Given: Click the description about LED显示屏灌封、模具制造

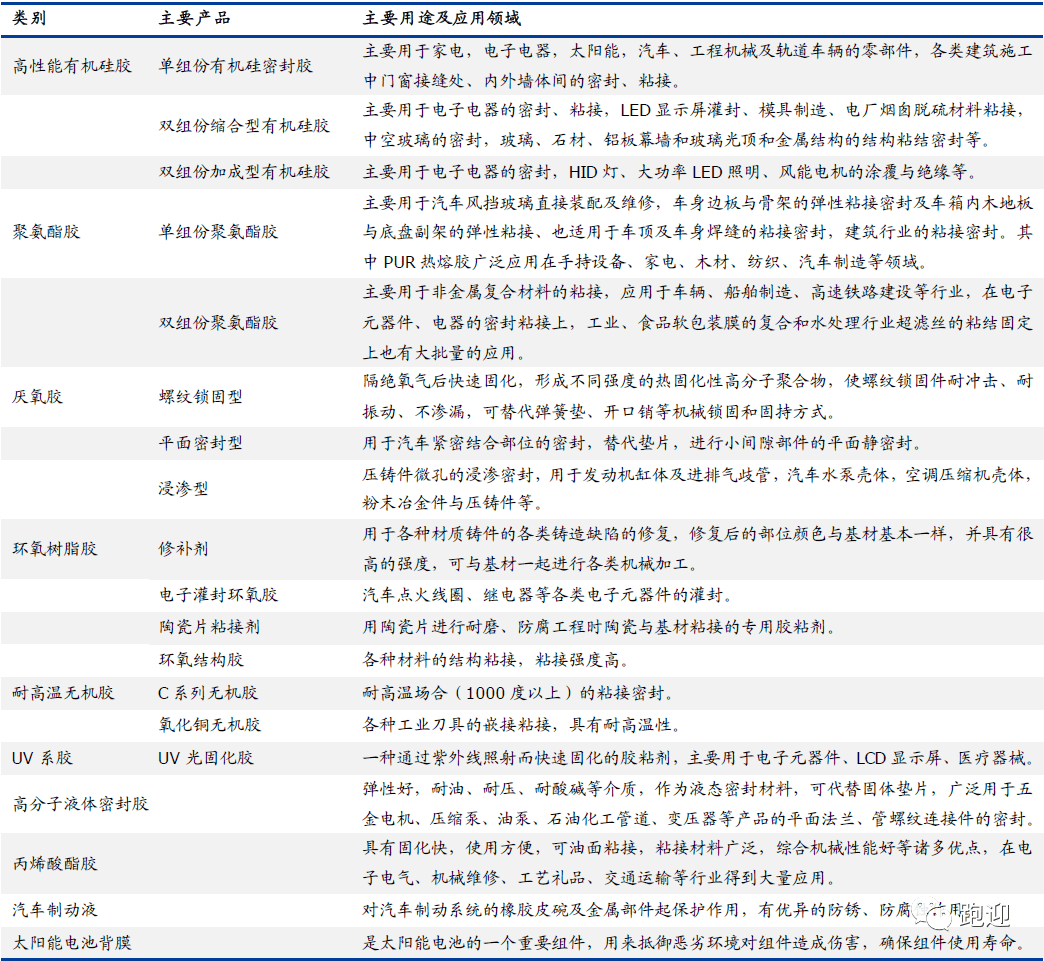Looking at the screenshot, I should pyautogui.click(x=695, y=126).
